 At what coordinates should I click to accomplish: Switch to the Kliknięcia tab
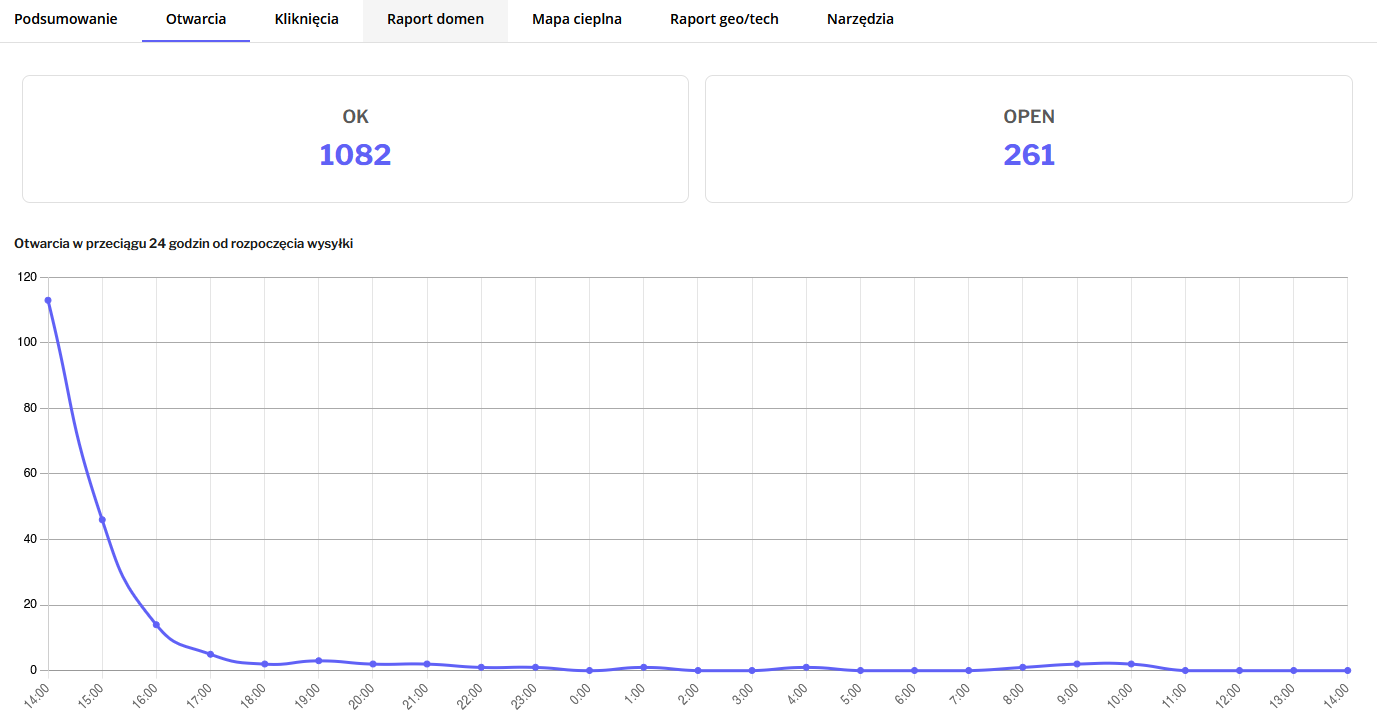tap(306, 19)
